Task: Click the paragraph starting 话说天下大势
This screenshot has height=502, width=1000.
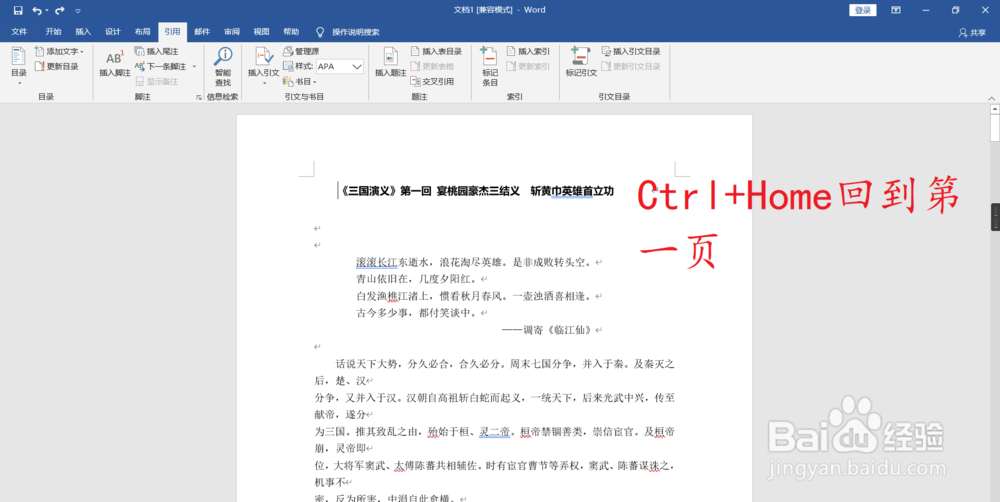Action: [494, 373]
